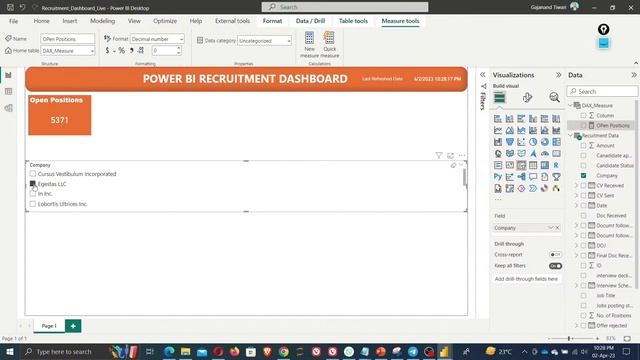Tick the Candidate Status field checkbox
Image resolution: width=640 pixels, height=360 pixels.
[x=583, y=165]
